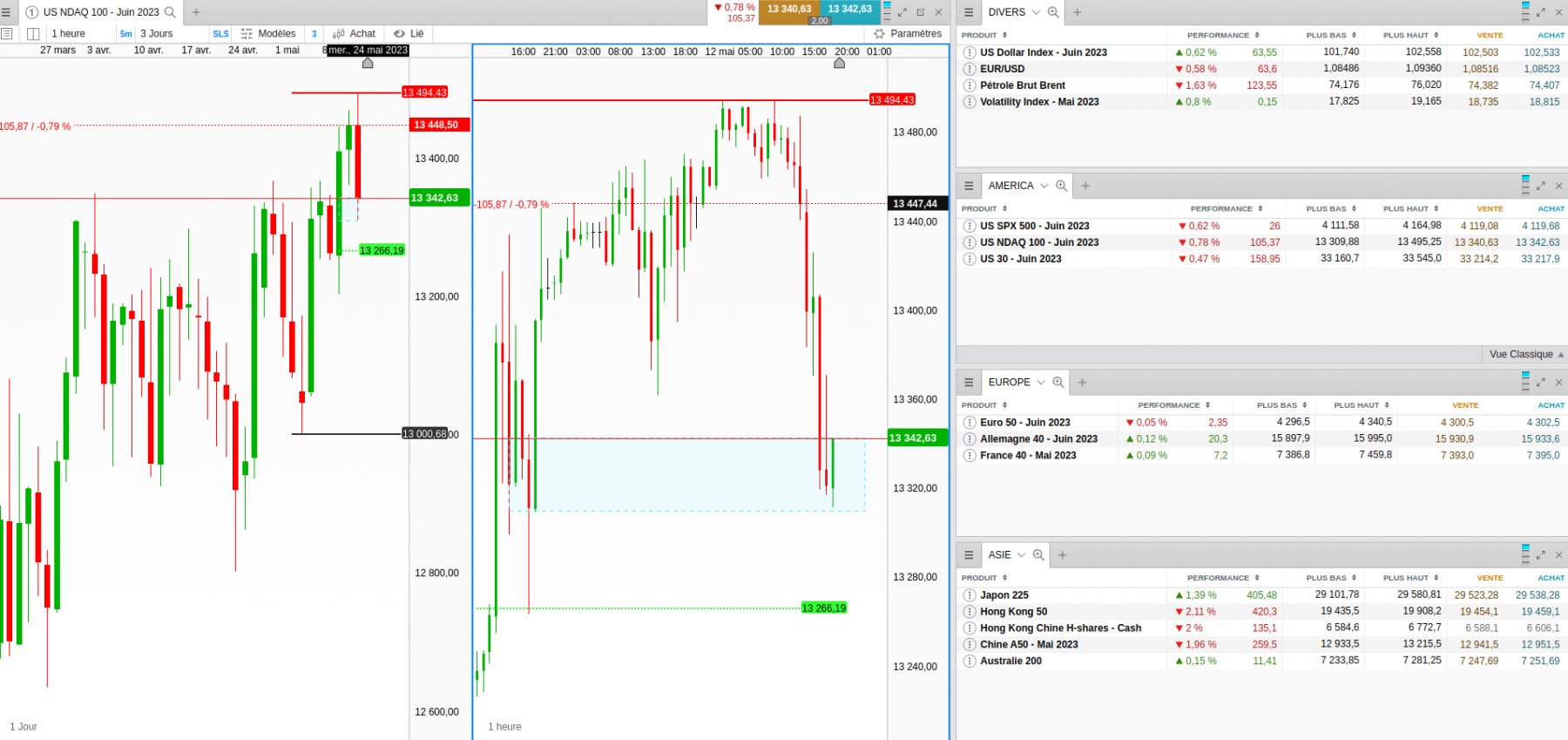
Task: Open DIVERS watchlist dropdown arrow
Action: [1036, 12]
